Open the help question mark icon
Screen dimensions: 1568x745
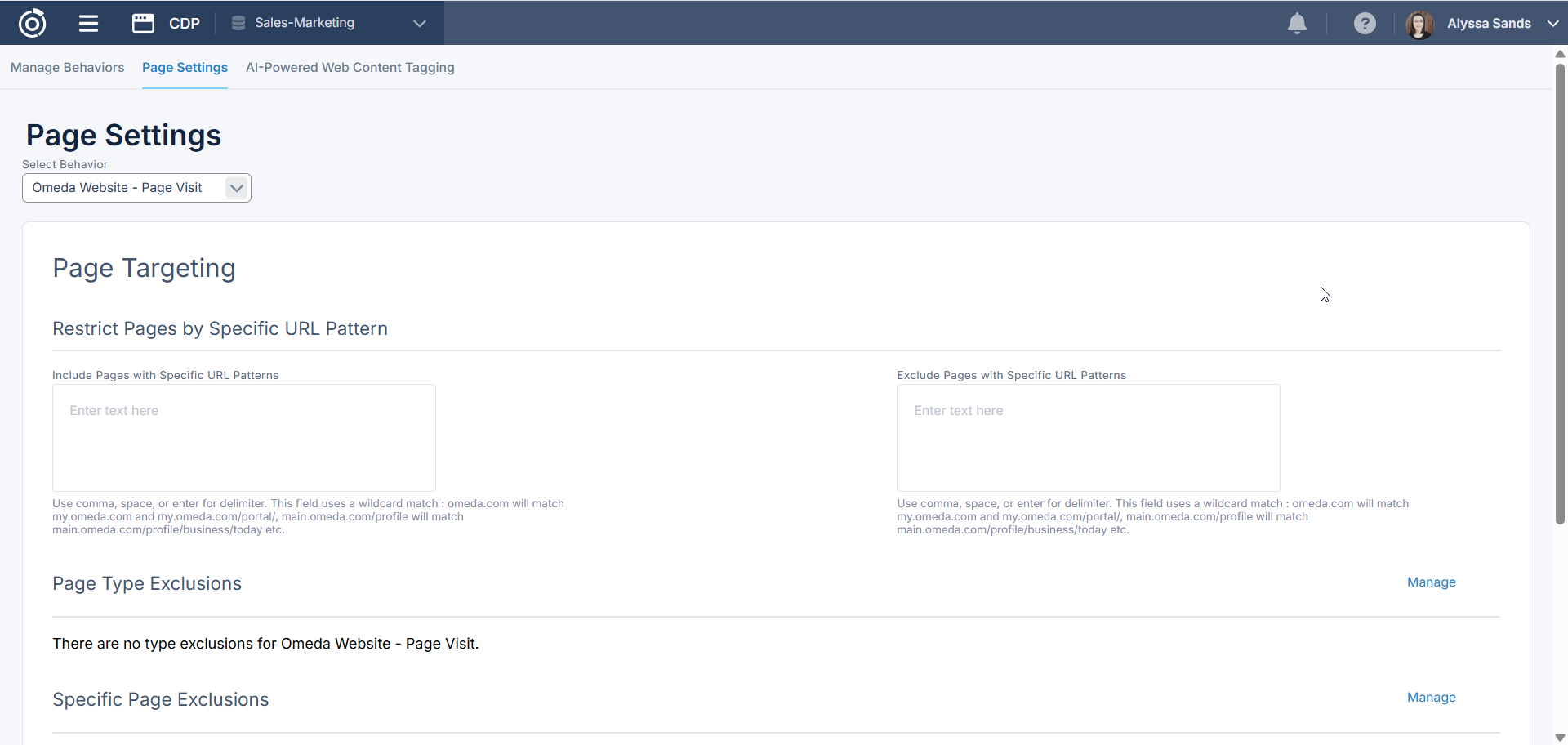point(1364,23)
